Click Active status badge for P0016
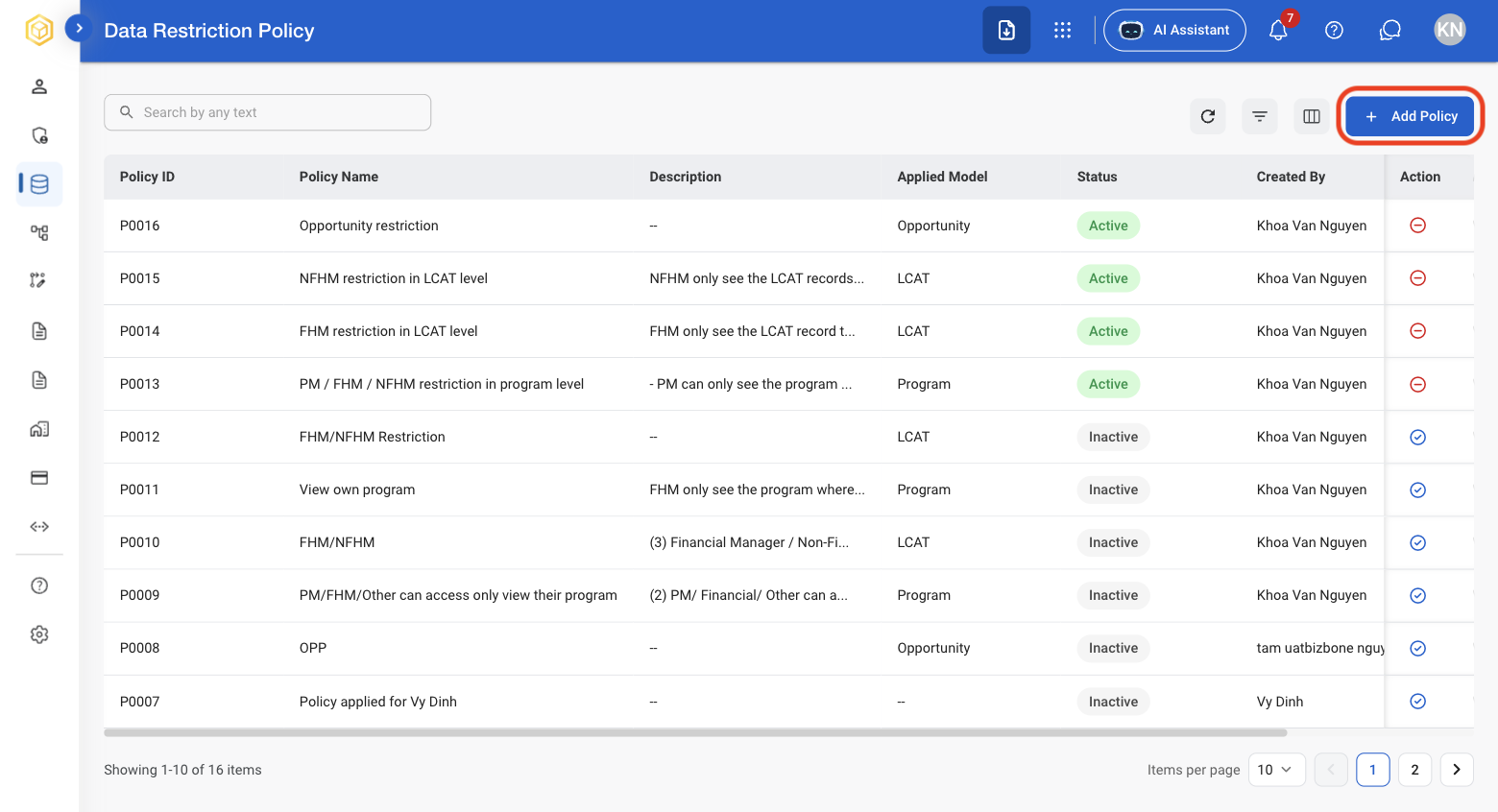1498x812 pixels. click(1108, 226)
